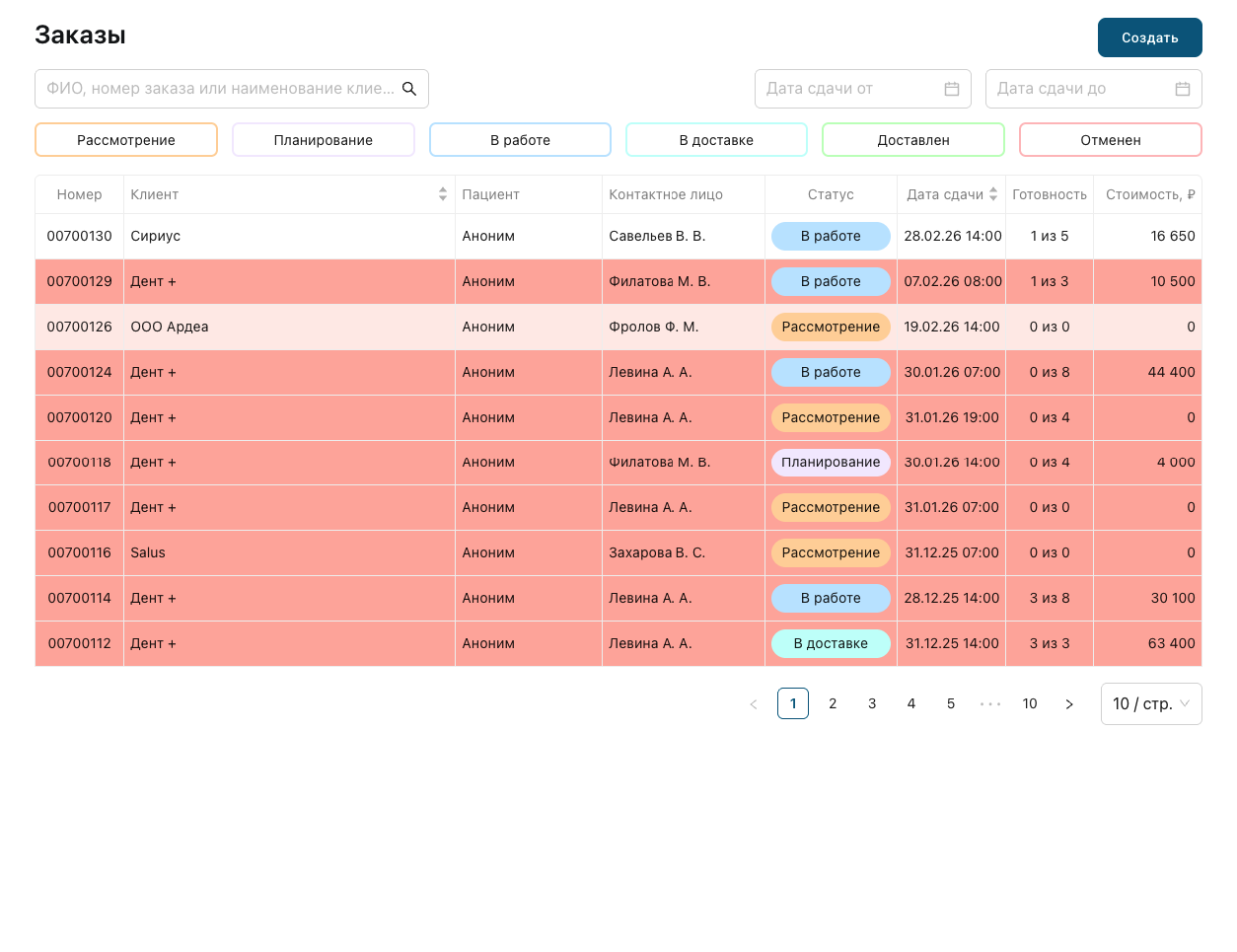Go to page 3
The height and width of the screenshot is (952, 1237).
tap(872, 704)
